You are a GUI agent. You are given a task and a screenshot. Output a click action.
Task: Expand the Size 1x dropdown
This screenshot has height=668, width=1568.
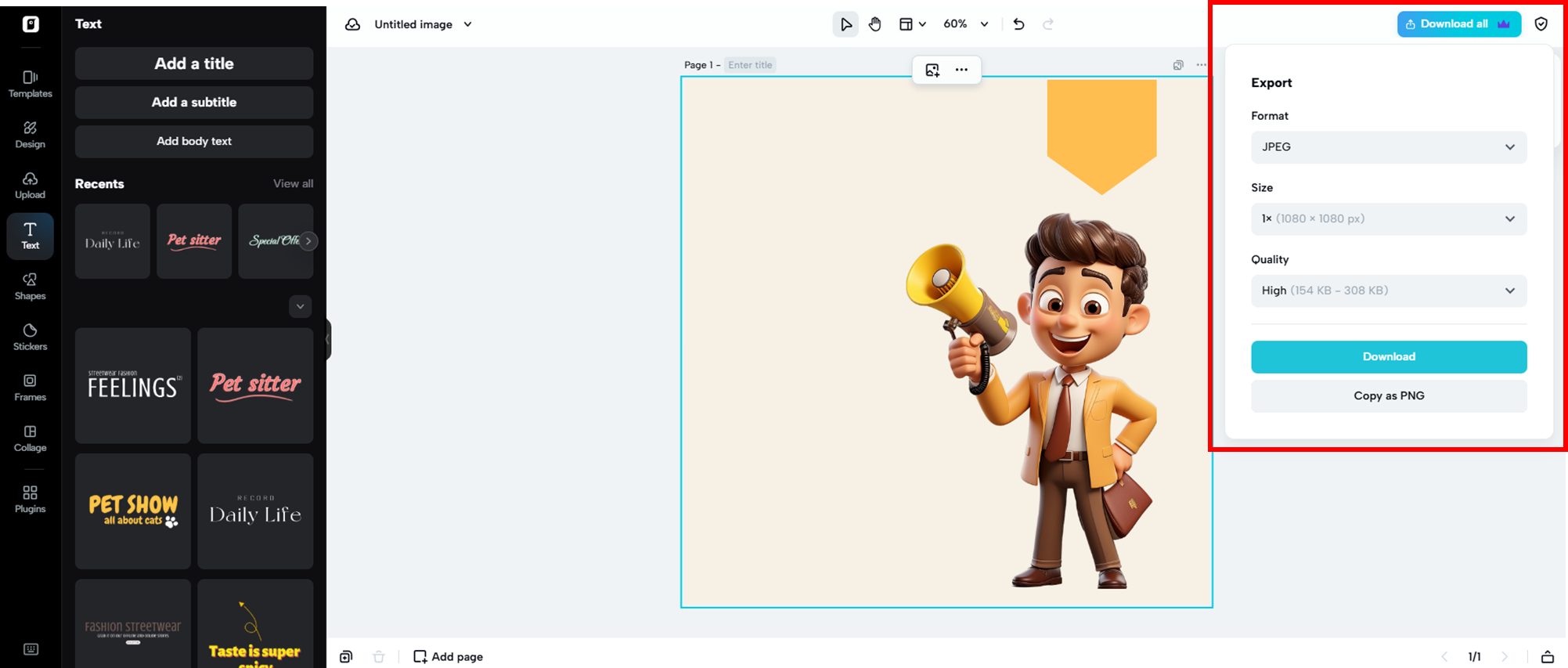1388,219
